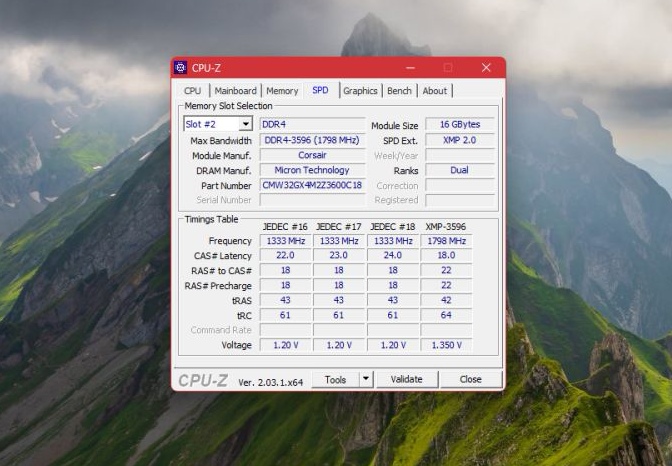Image resolution: width=672 pixels, height=466 pixels.
Task: Expand the Slot #2 dropdown arrow
Action: (x=246, y=124)
